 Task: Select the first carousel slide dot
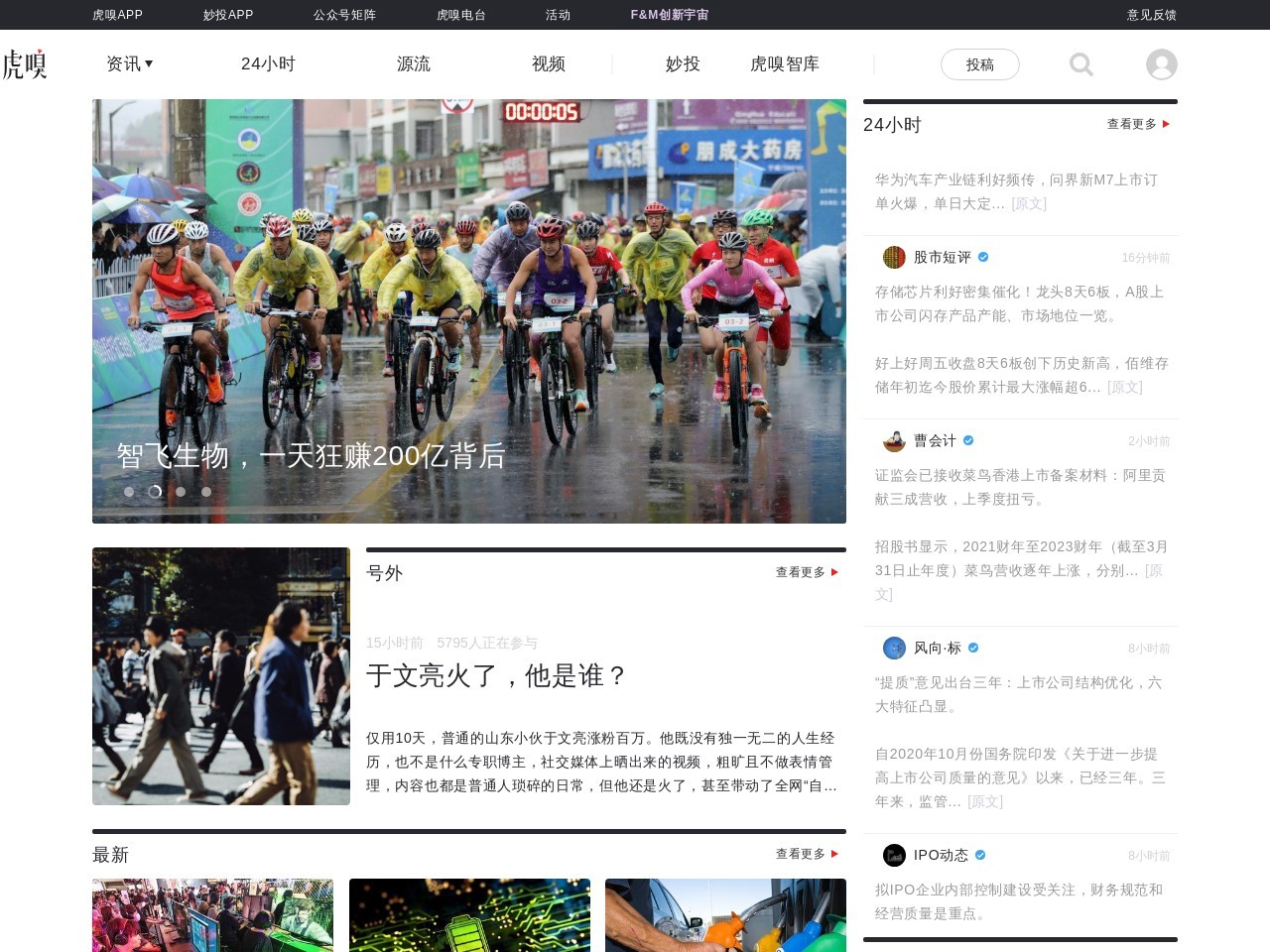pyautogui.click(x=129, y=492)
